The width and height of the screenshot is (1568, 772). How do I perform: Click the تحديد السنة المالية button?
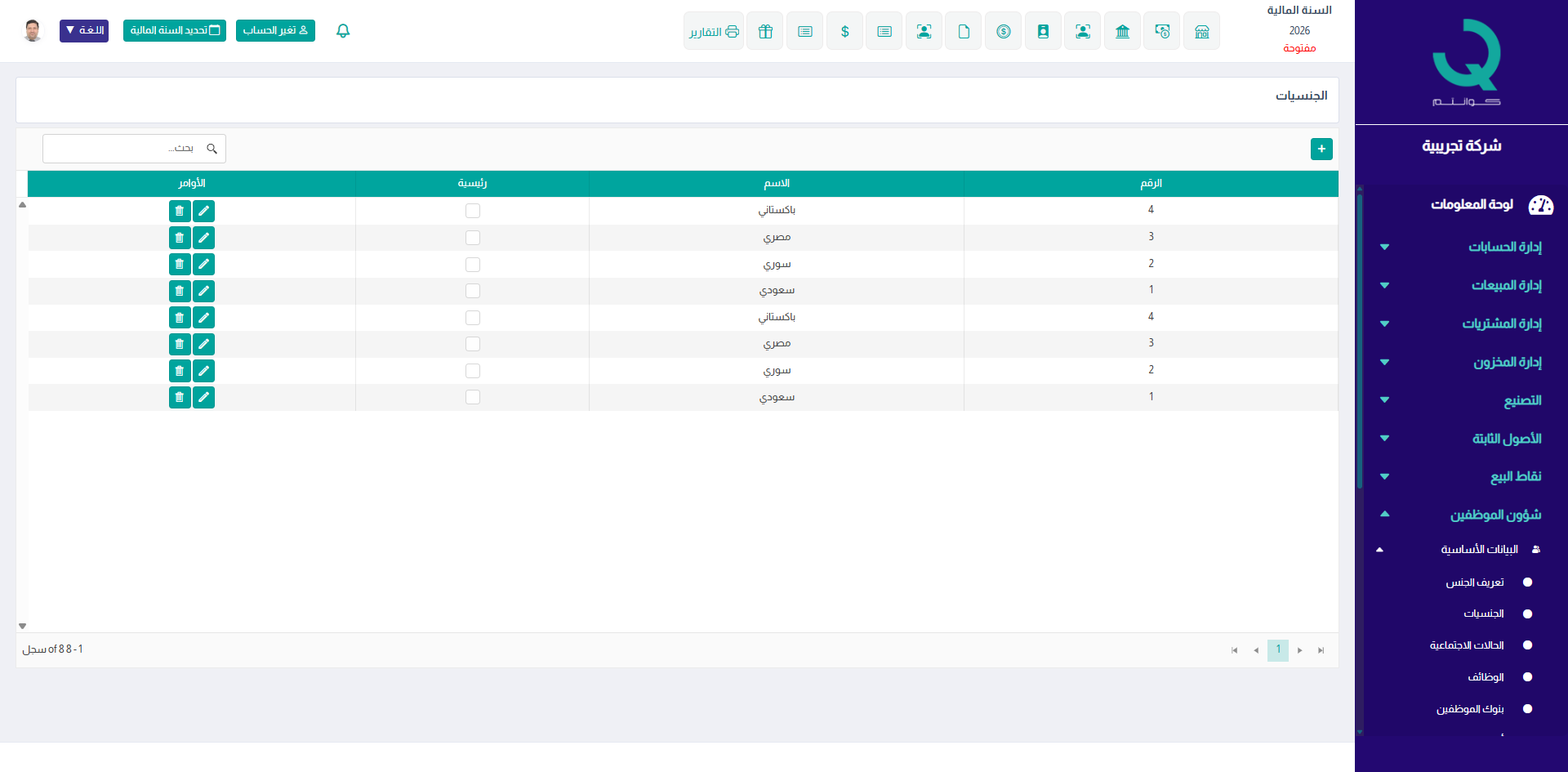point(175,30)
